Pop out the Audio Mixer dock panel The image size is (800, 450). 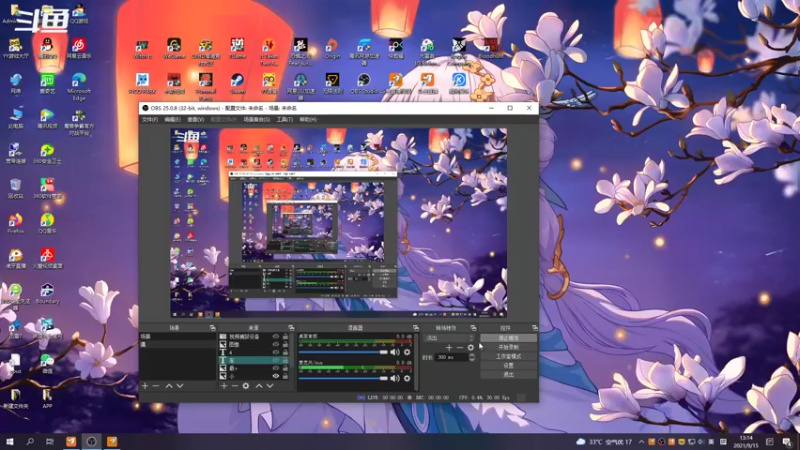tap(416, 328)
